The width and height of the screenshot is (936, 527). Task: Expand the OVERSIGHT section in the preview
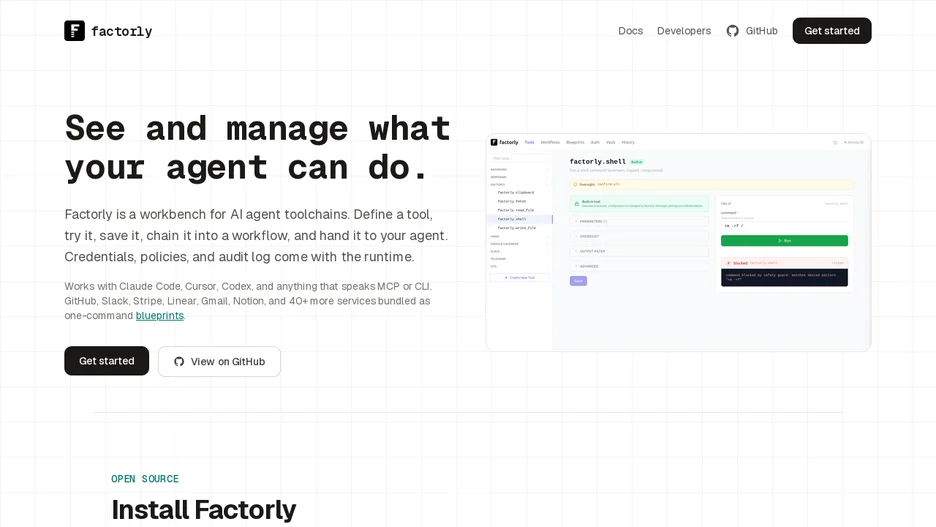[639, 236]
